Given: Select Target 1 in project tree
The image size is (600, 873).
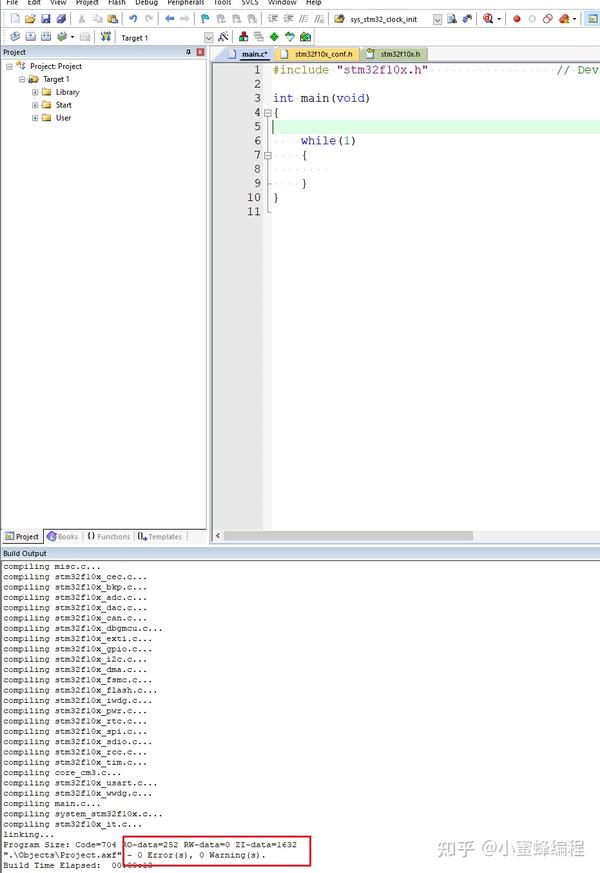Looking at the screenshot, I should click(x=56, y=80).
